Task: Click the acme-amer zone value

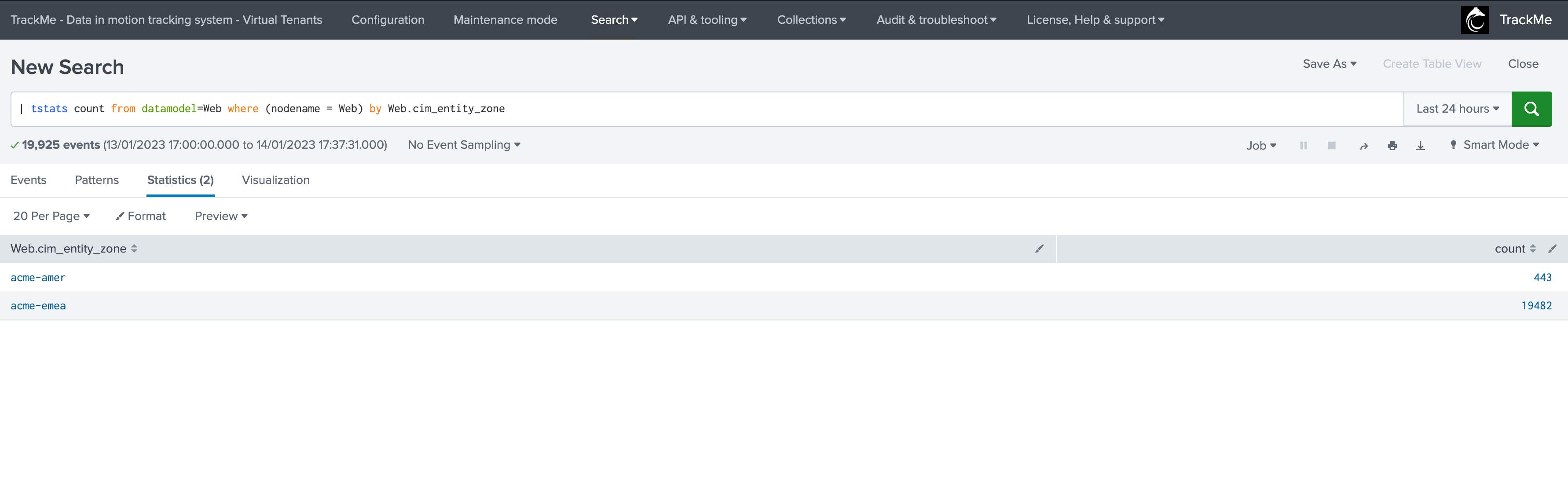Action: click(x=38, y=278)
